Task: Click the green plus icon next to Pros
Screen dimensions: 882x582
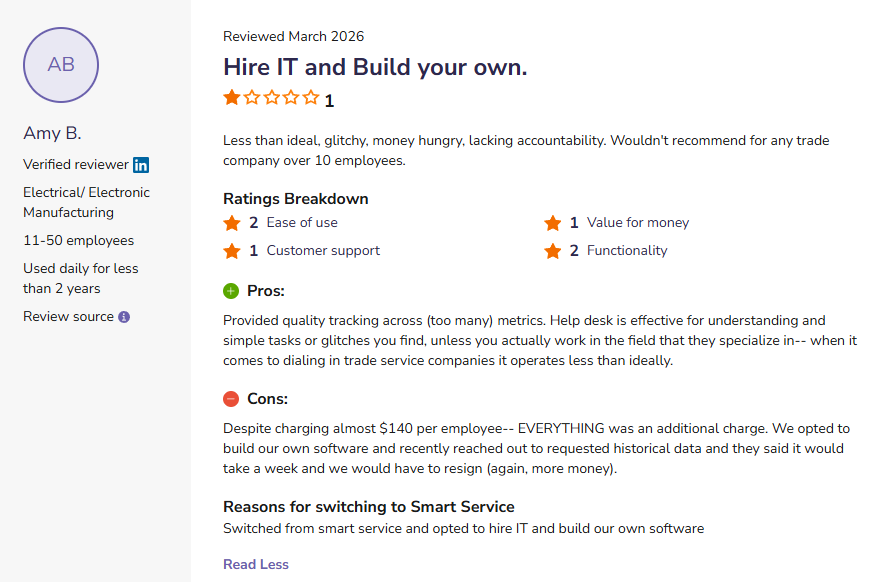Action: click(x=231, y=290)
